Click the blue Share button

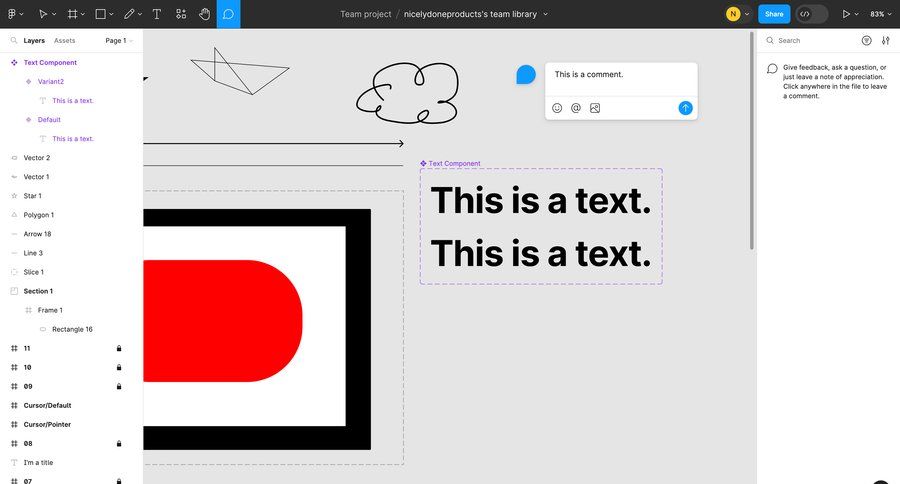774,14
